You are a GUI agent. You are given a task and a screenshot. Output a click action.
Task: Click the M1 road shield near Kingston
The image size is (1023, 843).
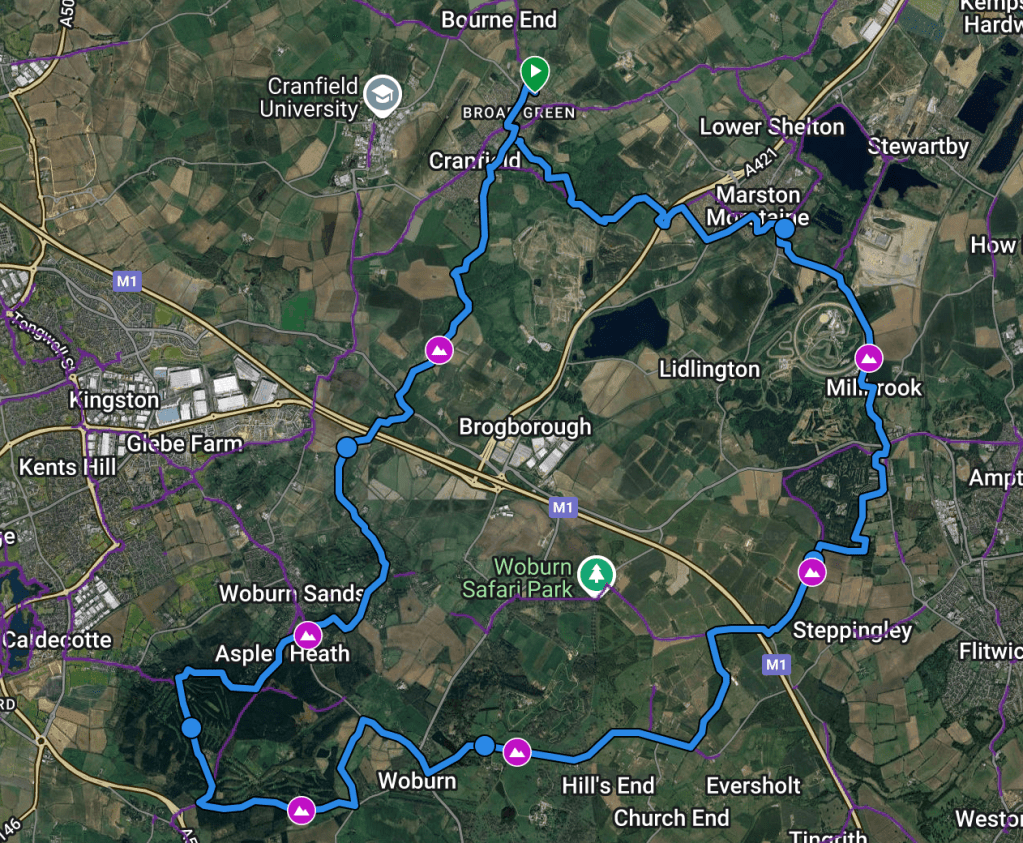[127, 281]
